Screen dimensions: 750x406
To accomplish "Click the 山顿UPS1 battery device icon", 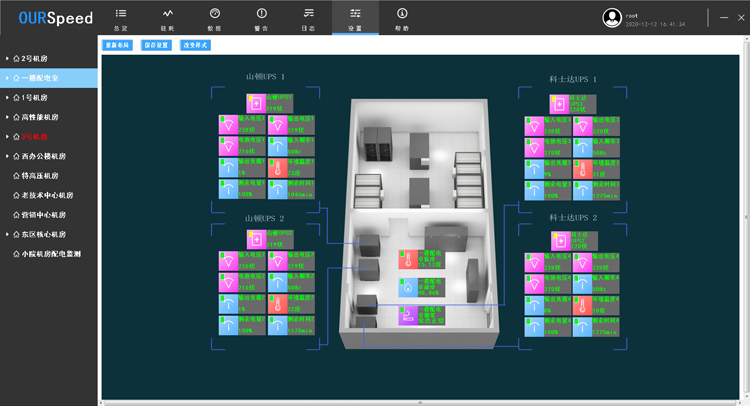I will click(x=255, y=103).
